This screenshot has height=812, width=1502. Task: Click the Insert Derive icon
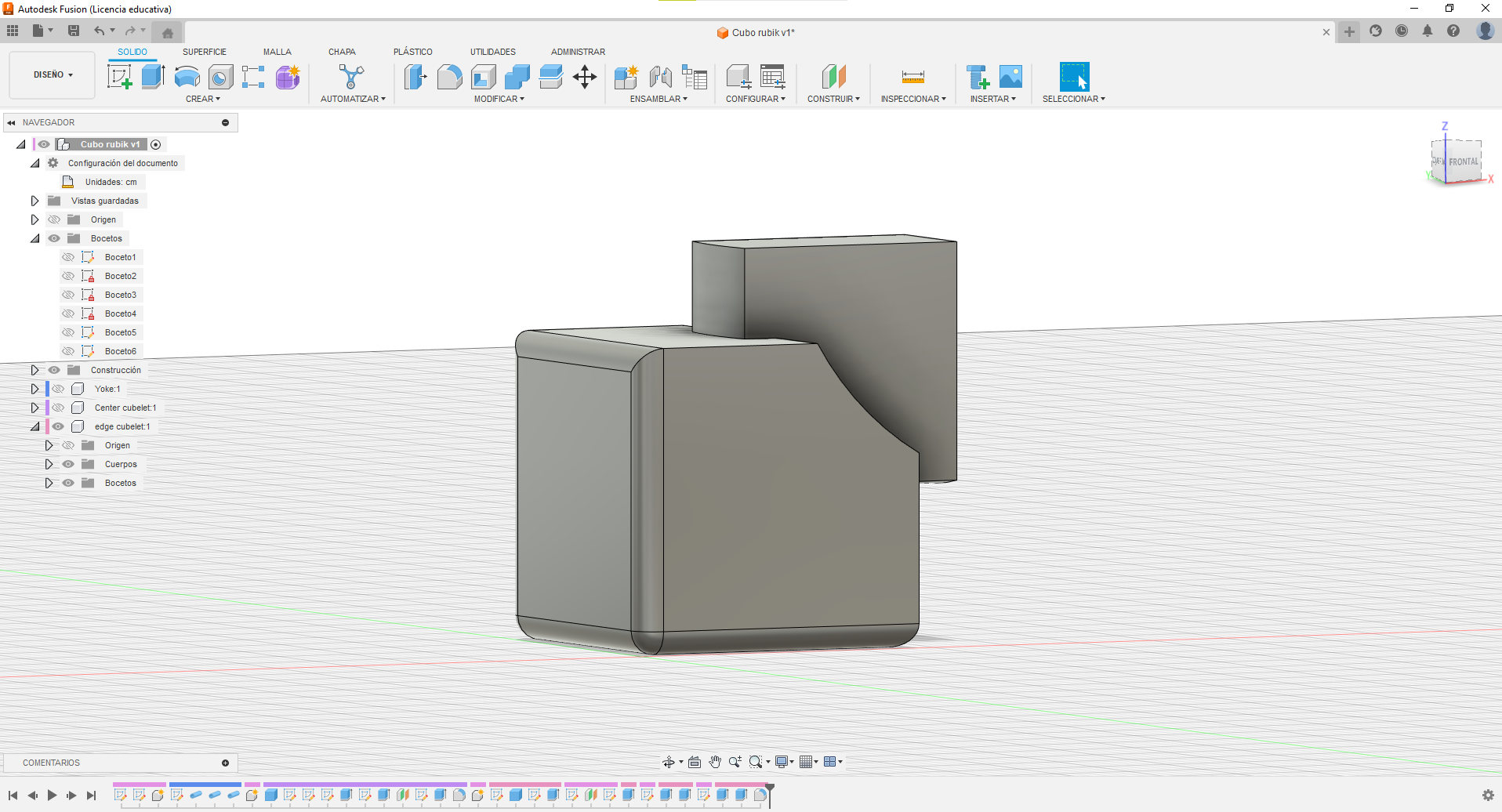[977, 77]
